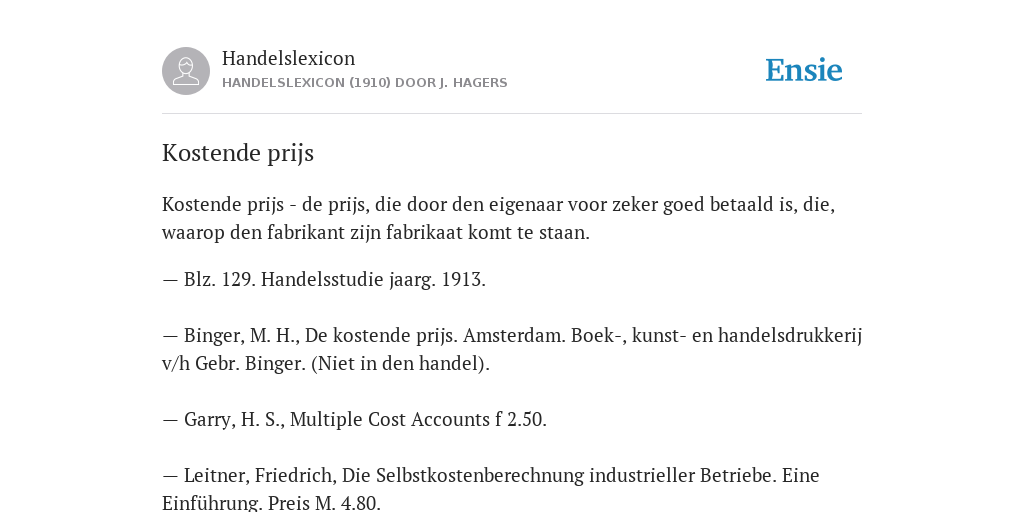Click the Handelslexicon author name
Viewport: 1024px width, 512px height.
[289, 58]
